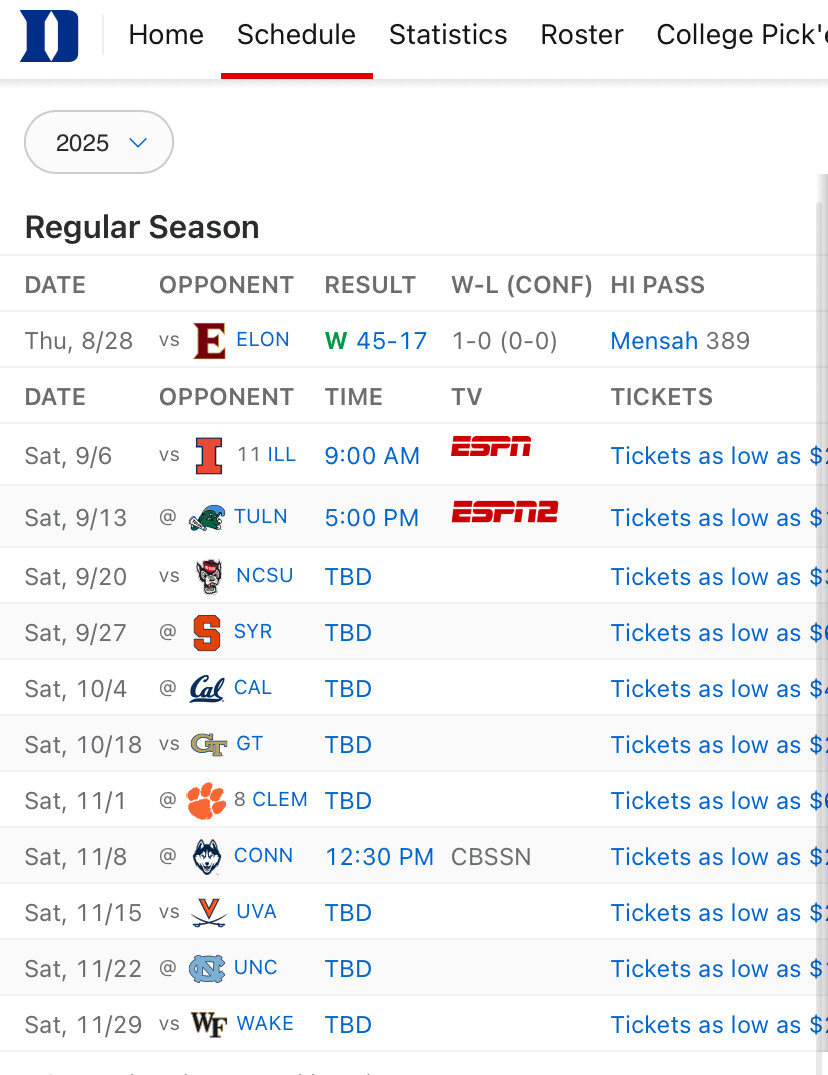Screen dimensions: 828x1075
Task: Click the Syracuse orange S logo
Action: tap(207, 633)
